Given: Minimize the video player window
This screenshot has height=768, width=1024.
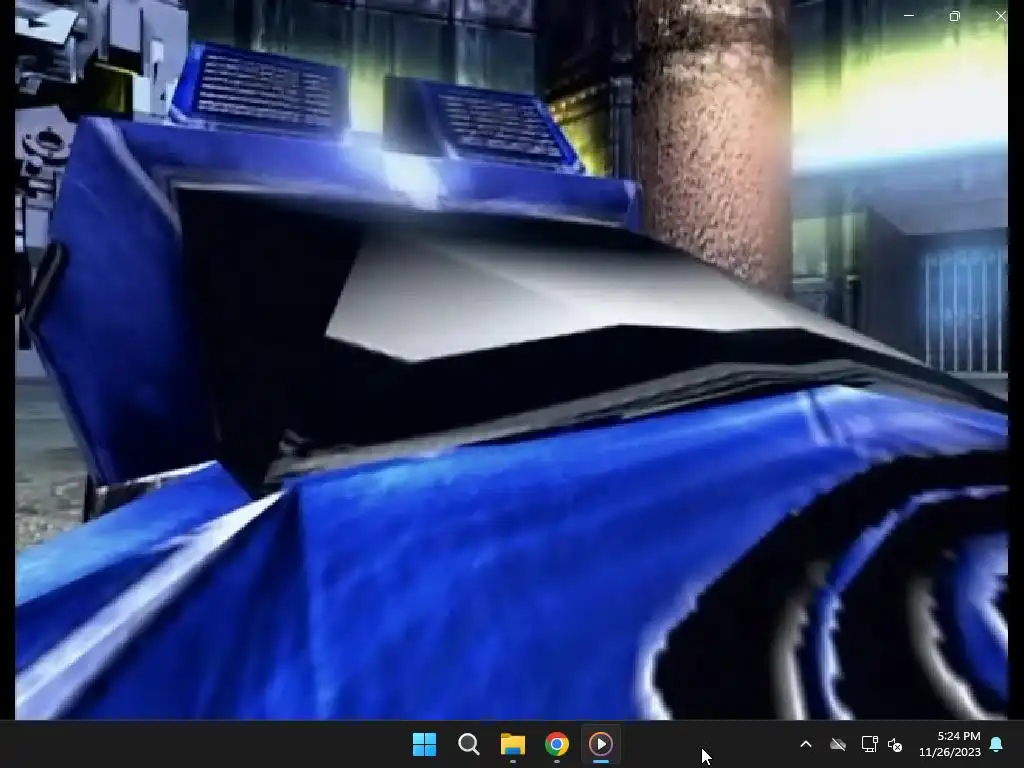Looking at the screenshot, I should click(x=908, y=16).
